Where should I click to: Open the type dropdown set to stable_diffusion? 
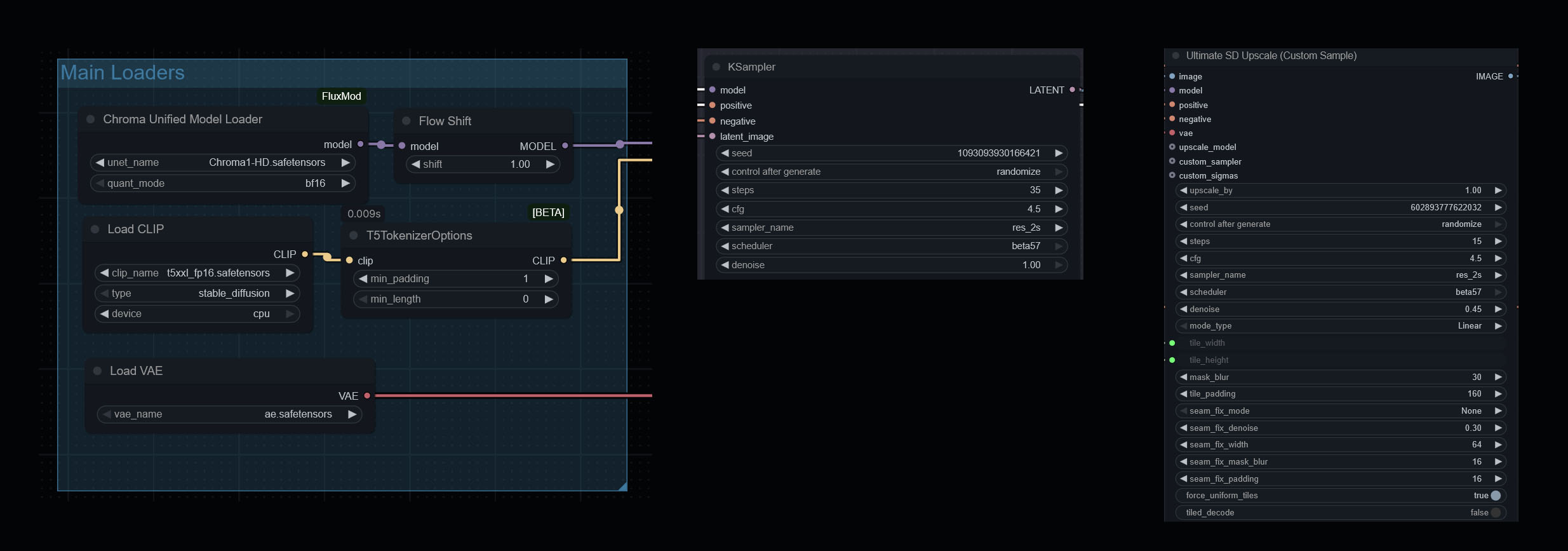click(x=198, y=294)
